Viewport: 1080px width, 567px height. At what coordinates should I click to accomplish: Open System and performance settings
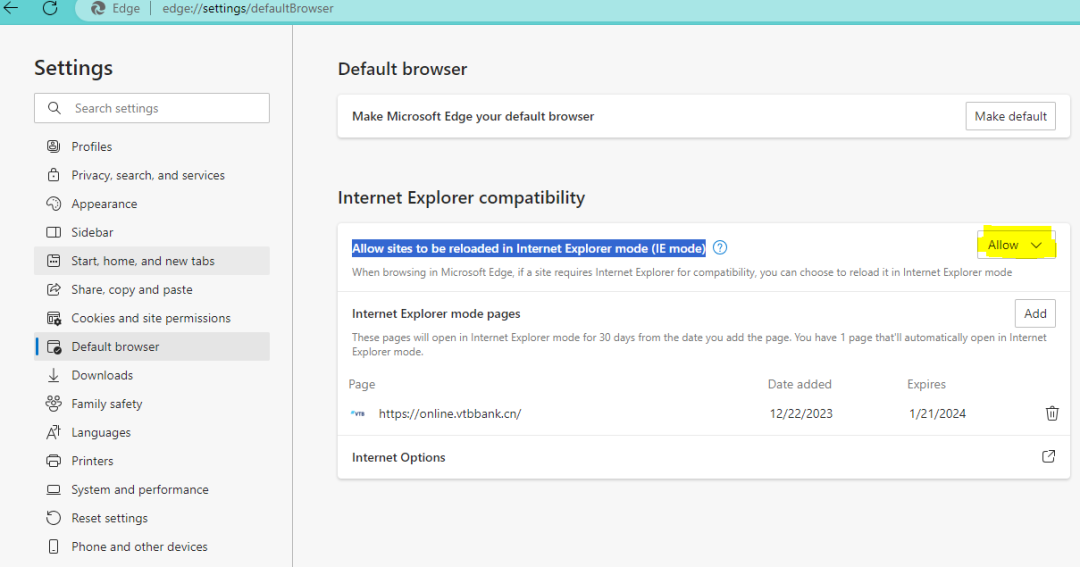coord(140,490)
